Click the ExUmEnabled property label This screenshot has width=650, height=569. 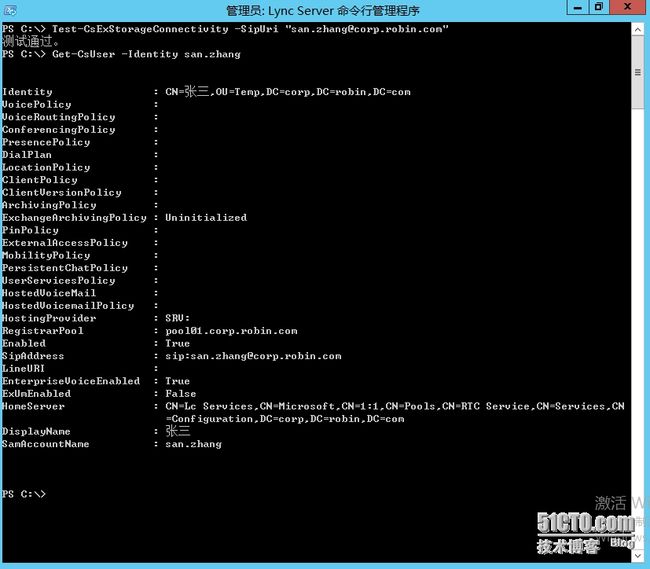(x=36, y=394)
